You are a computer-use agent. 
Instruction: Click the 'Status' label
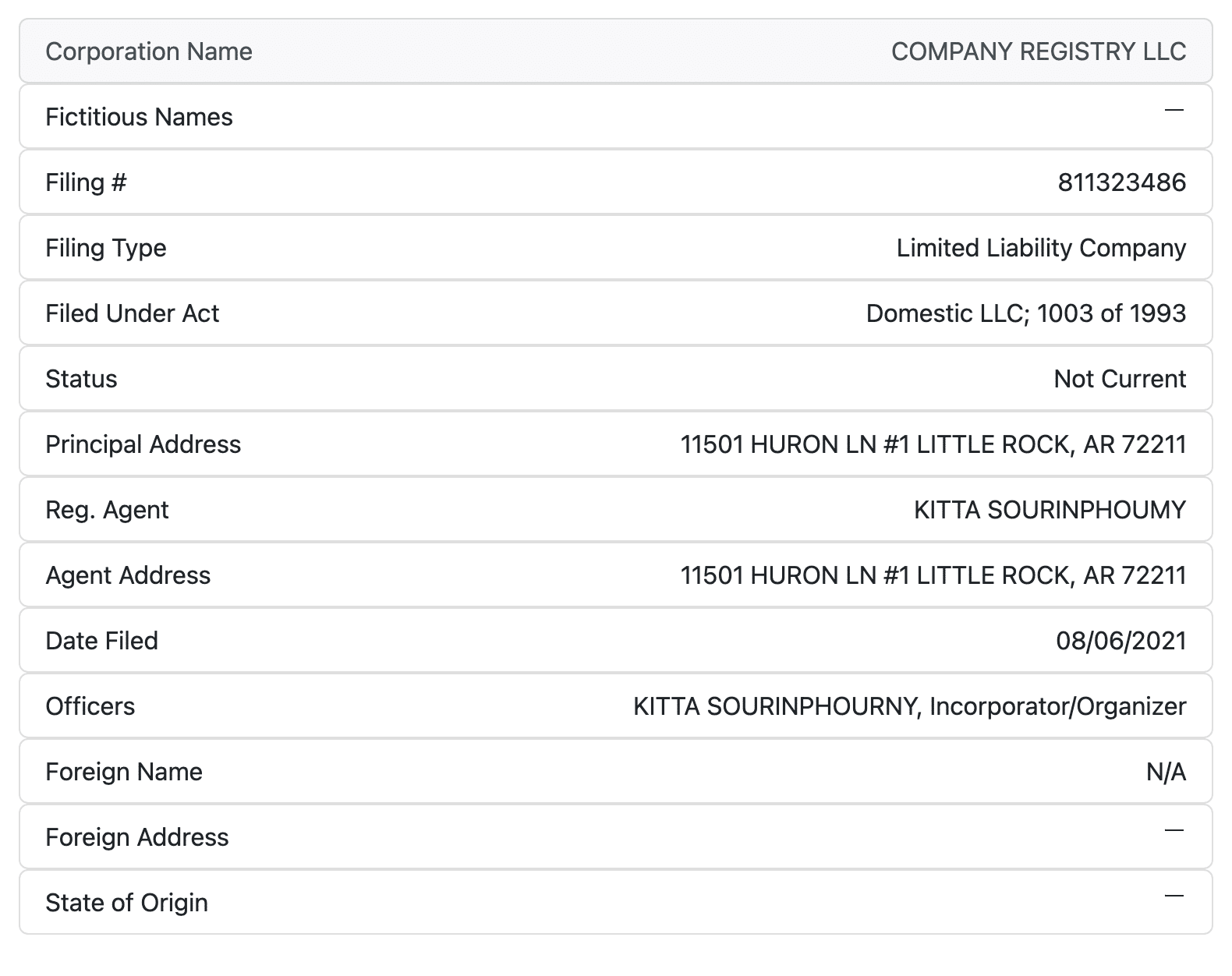pyautogui.click(x=81, y=379)
